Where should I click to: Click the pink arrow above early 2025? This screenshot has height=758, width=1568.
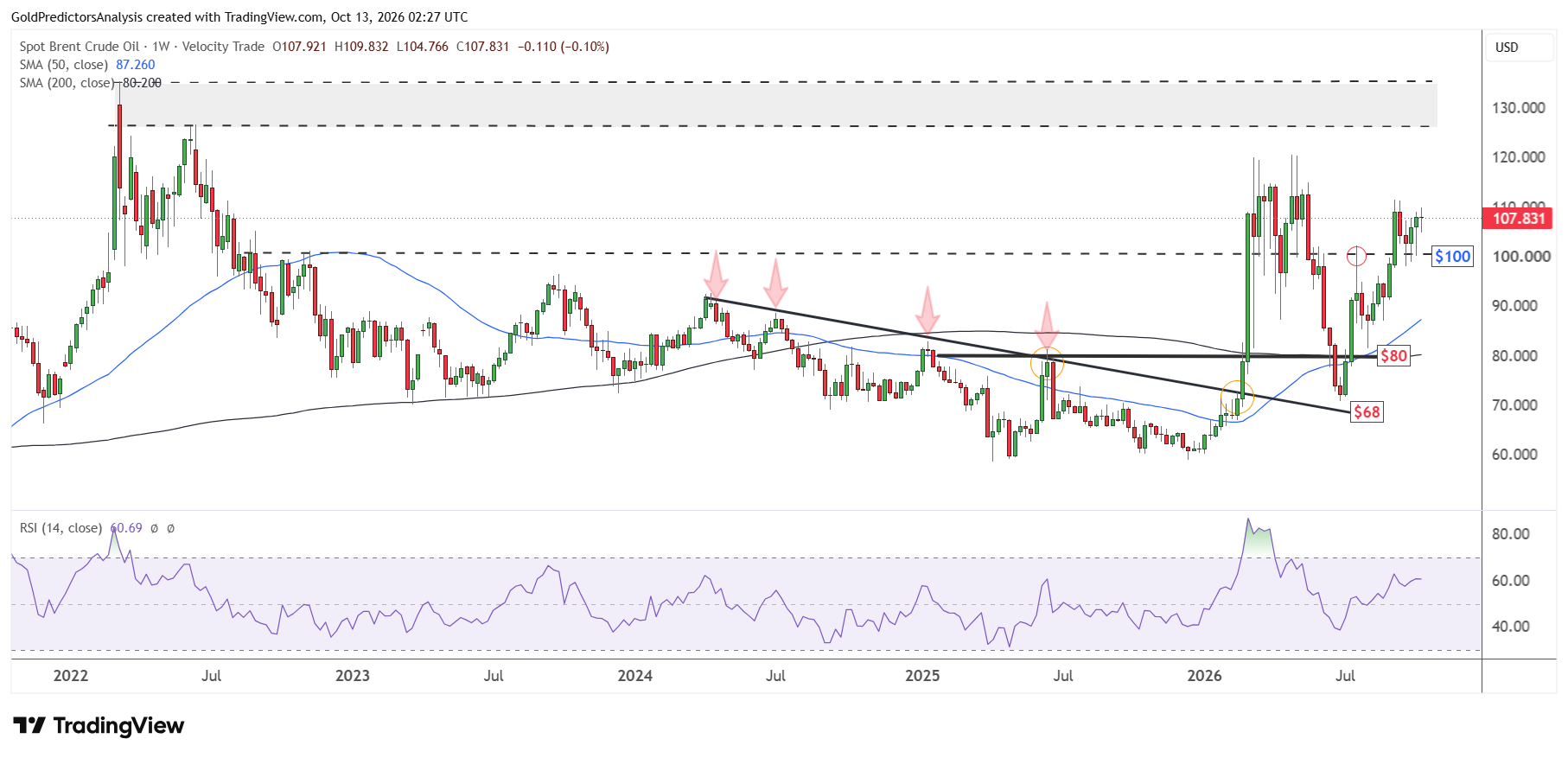coord(927,310)
